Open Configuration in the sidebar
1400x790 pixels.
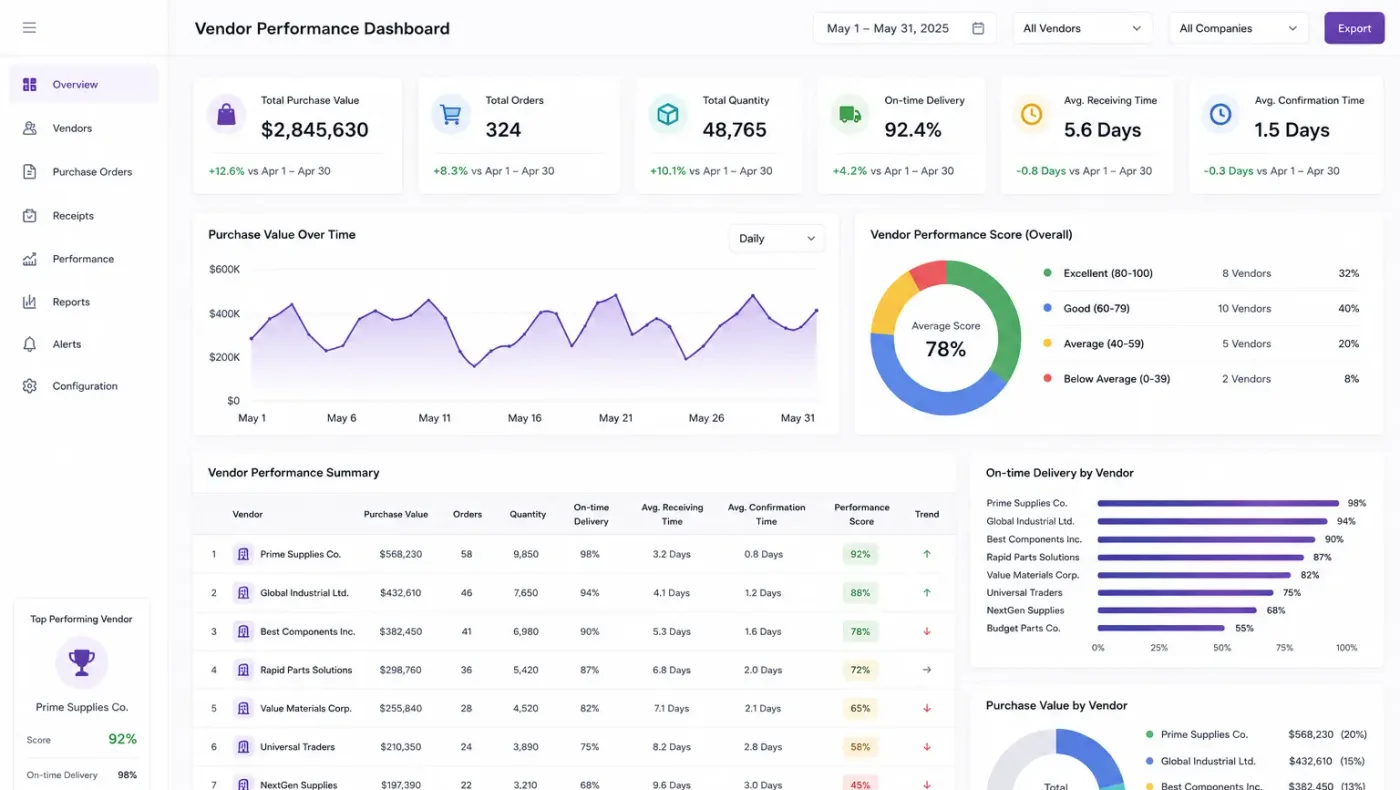(84, 386)
